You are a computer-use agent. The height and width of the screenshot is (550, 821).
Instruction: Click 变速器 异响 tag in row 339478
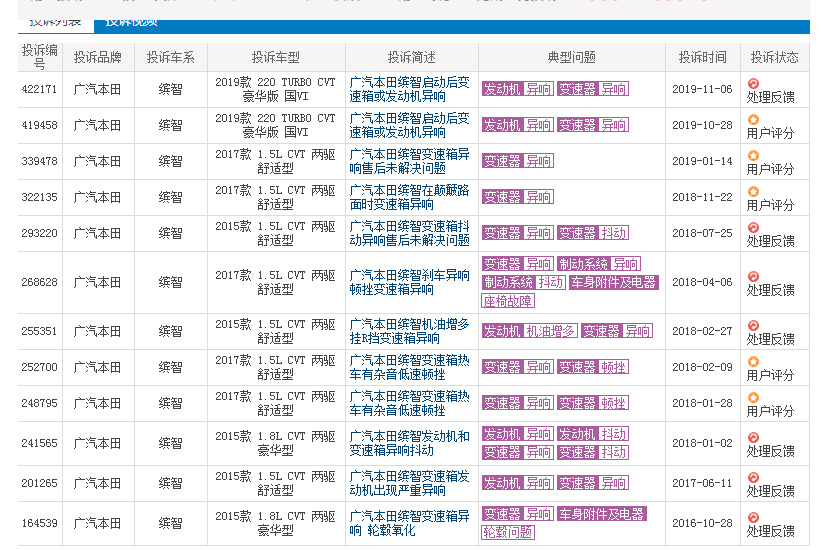click(x=517, y=161)
